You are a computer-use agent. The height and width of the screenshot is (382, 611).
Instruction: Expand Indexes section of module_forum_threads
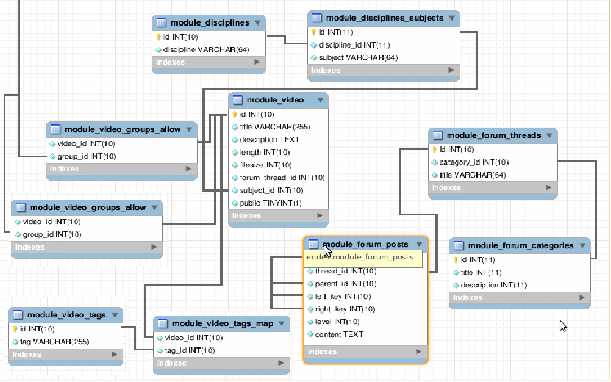pos(549,187)
